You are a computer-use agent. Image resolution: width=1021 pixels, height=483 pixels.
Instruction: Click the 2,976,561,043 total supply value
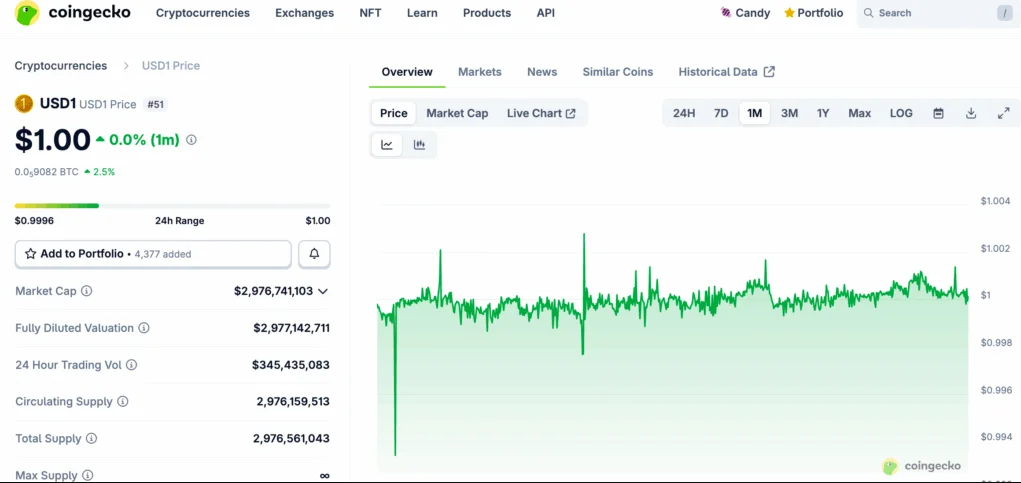pyautogui.click(x=292, y=439)
